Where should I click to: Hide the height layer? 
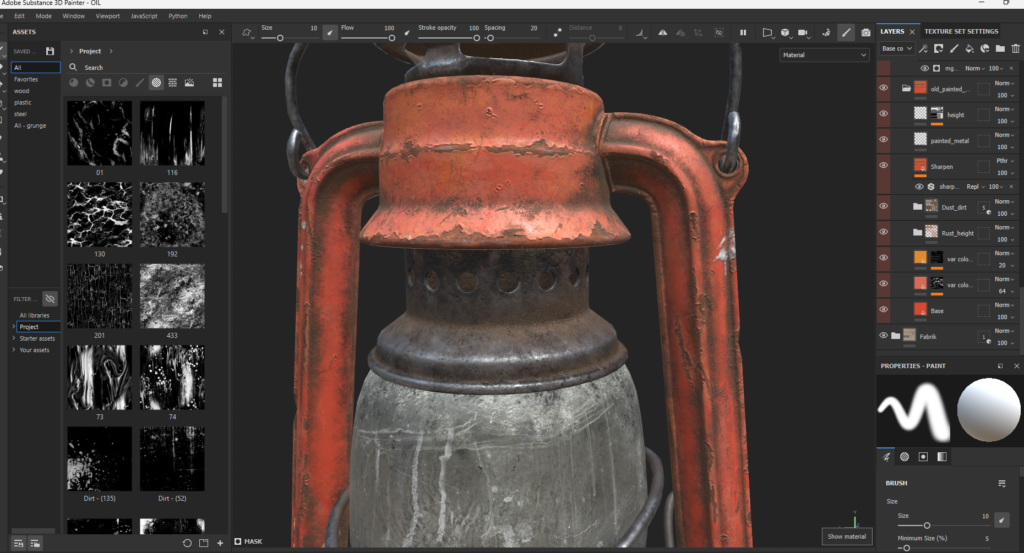(884, 114)
